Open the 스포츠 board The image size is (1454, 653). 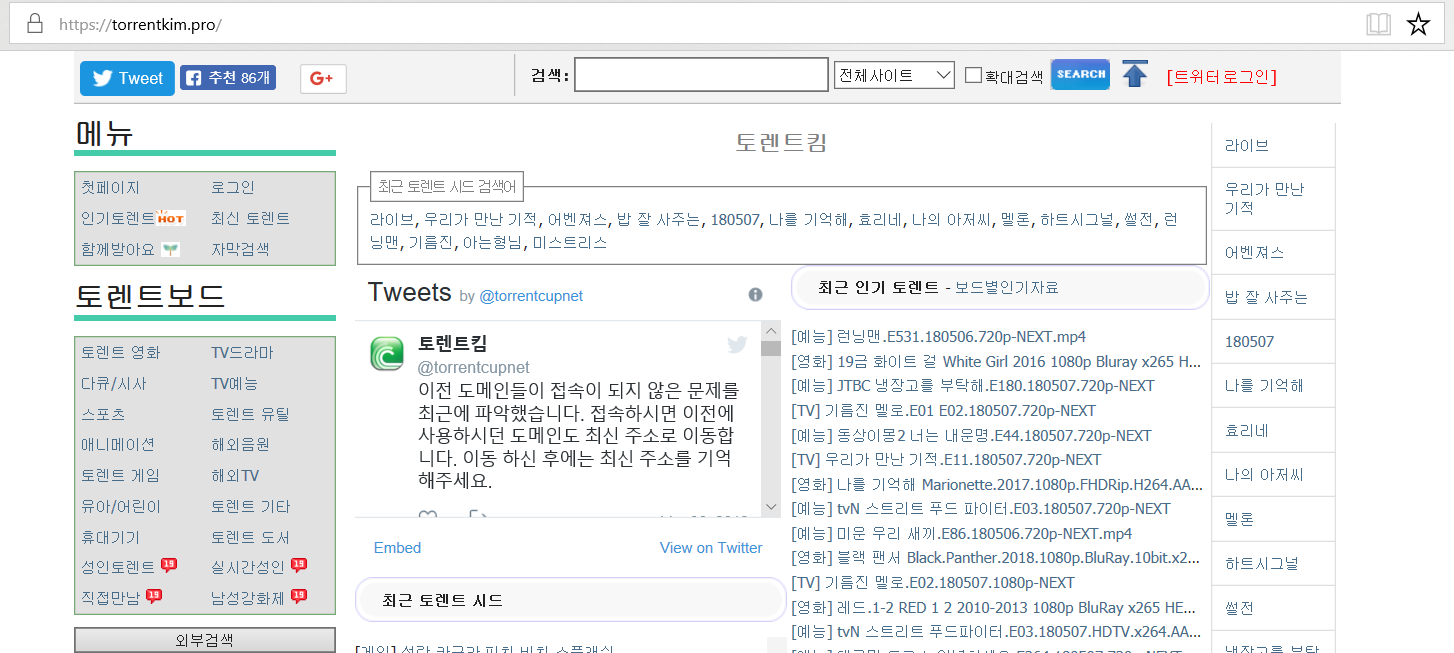pos(103,414)
